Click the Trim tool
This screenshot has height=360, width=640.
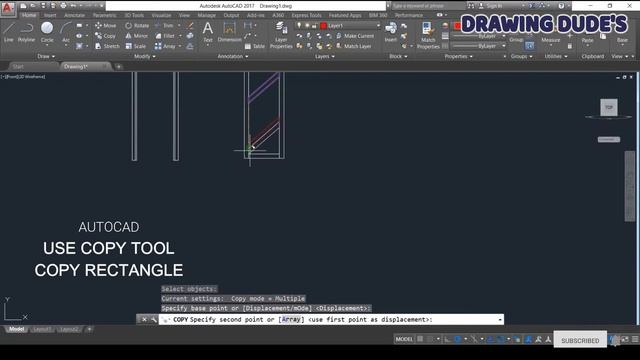point(164,25)
